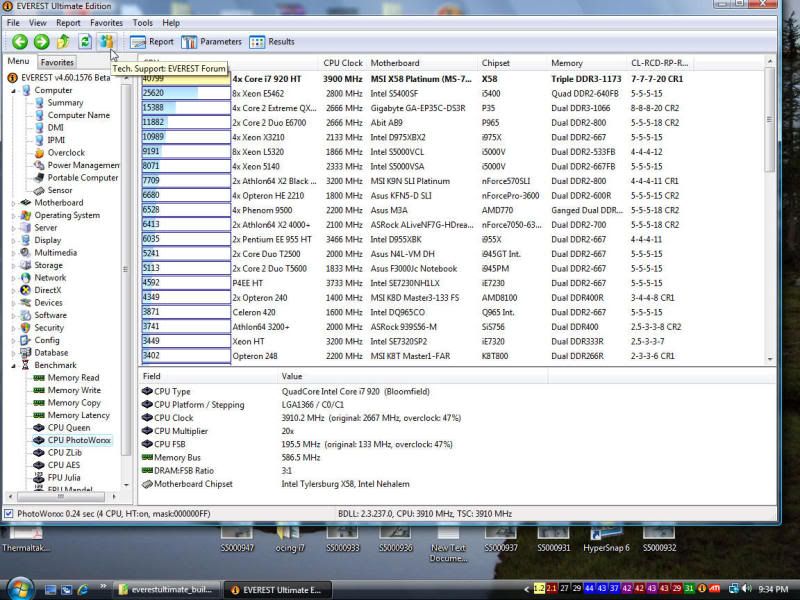This screenshot has width=800, height=600.
Task: Select the Memory Write benchmark
Action: point(74,390)
